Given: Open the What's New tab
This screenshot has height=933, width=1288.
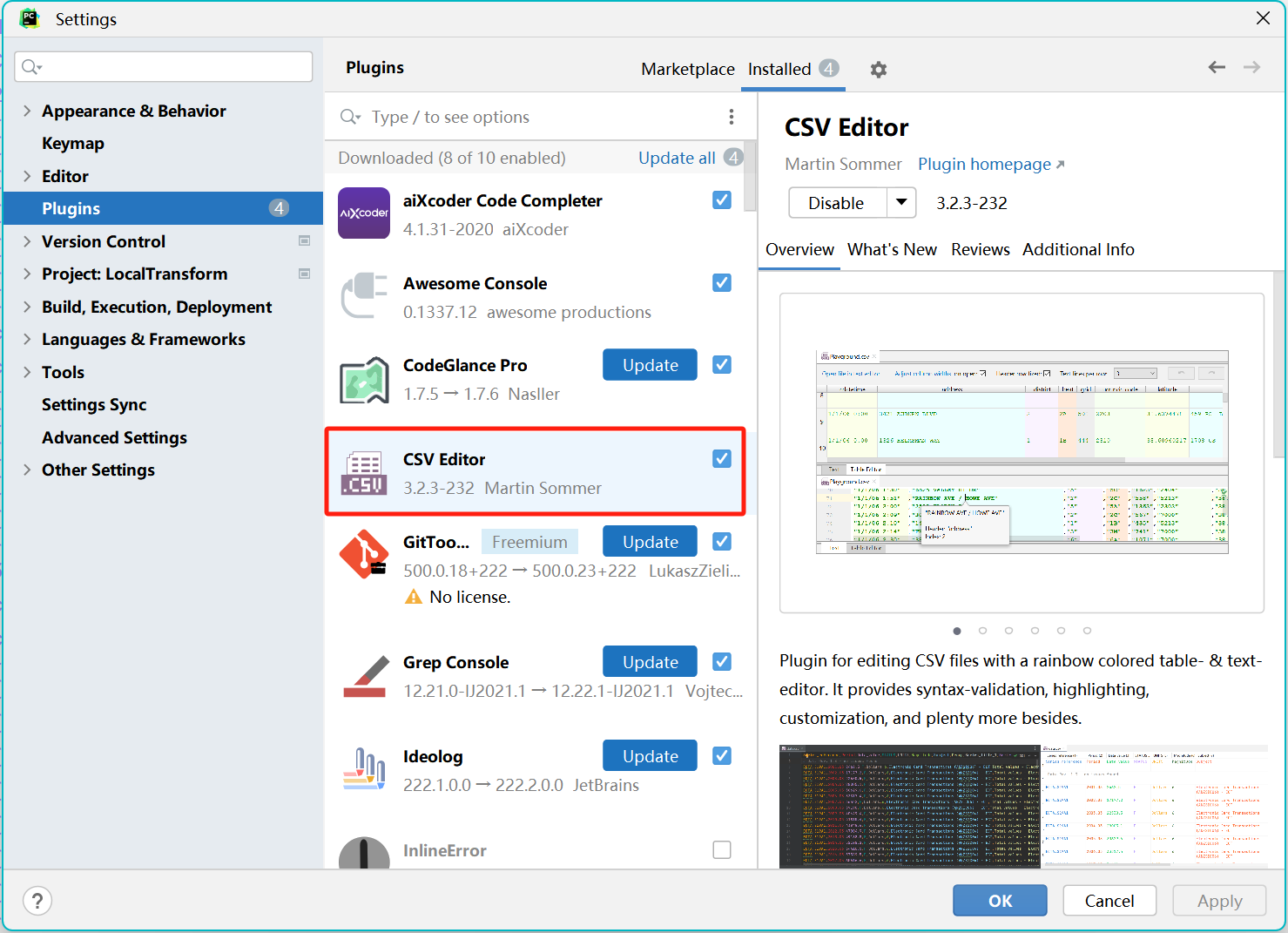Looking at the screenshot, I should coord(892,250).
